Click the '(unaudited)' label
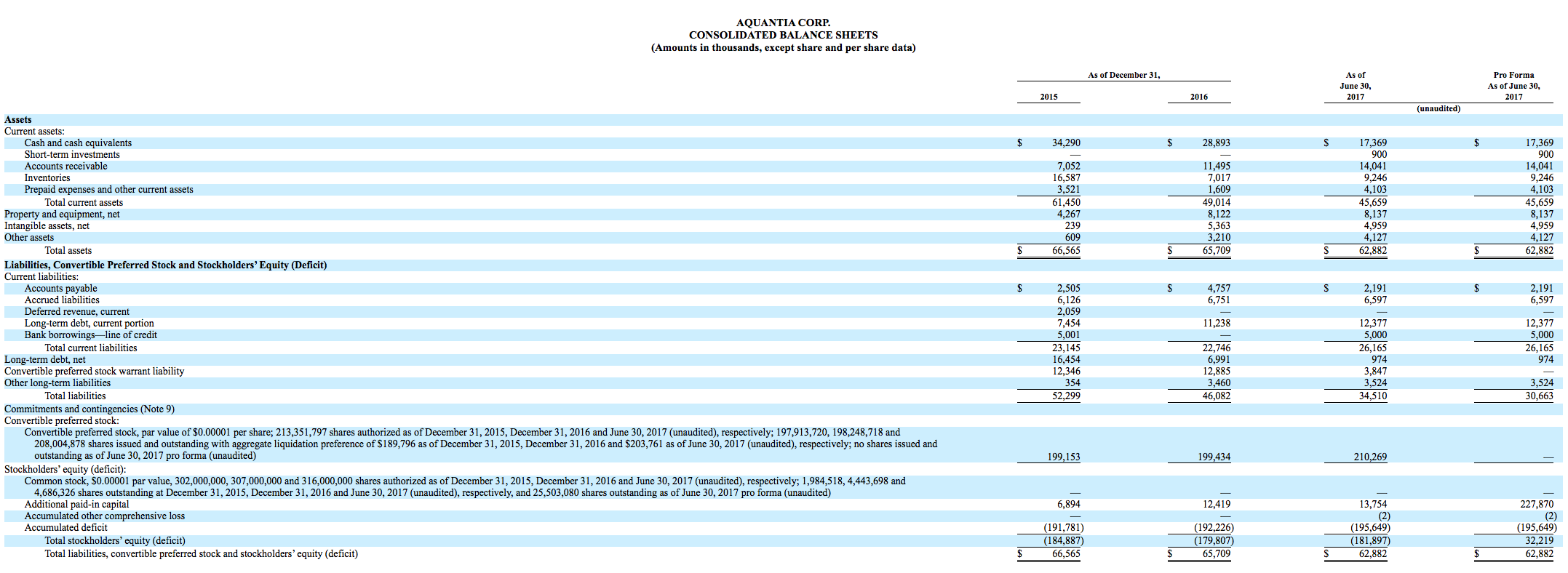Viewport: 1568px width, 573px height. [x=1438, y=108]
